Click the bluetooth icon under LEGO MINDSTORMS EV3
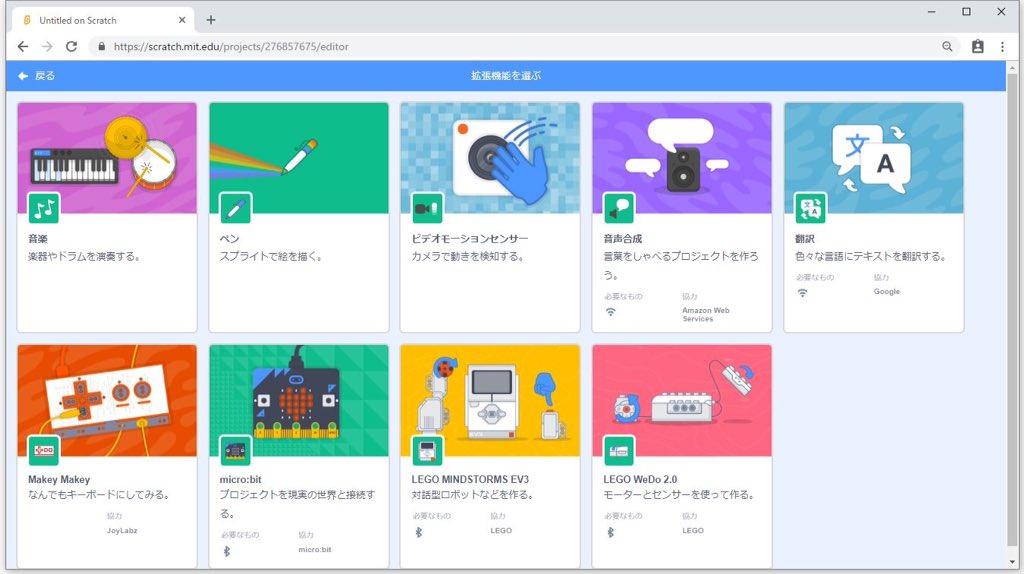1024x574 pixels. [x=419, y=533]
